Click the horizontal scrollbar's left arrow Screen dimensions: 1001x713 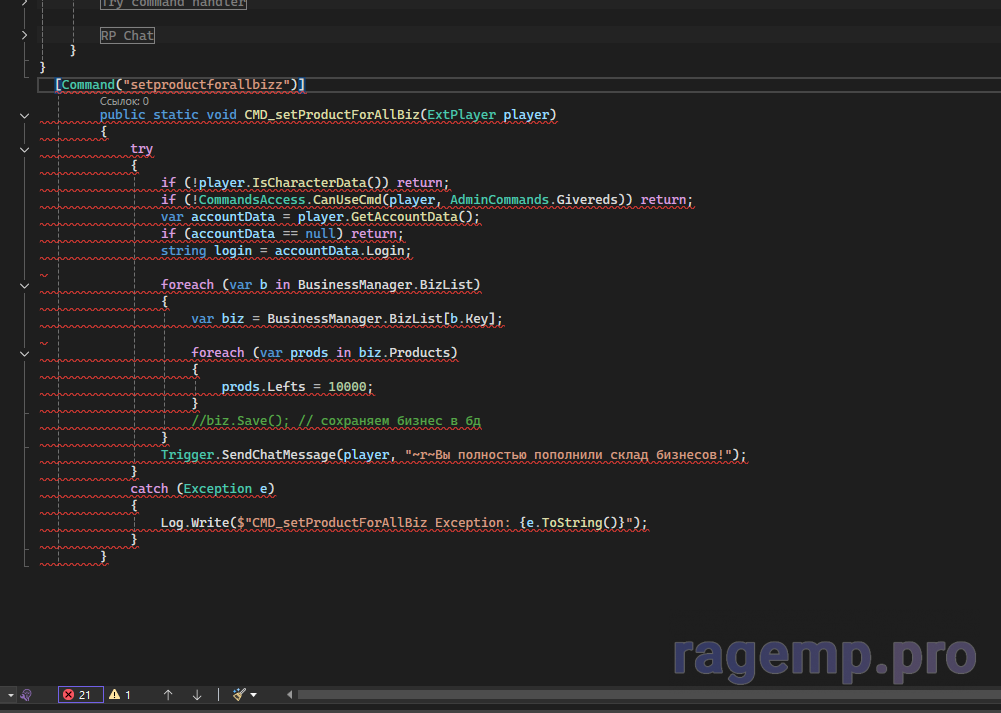[x=290, y=694]
